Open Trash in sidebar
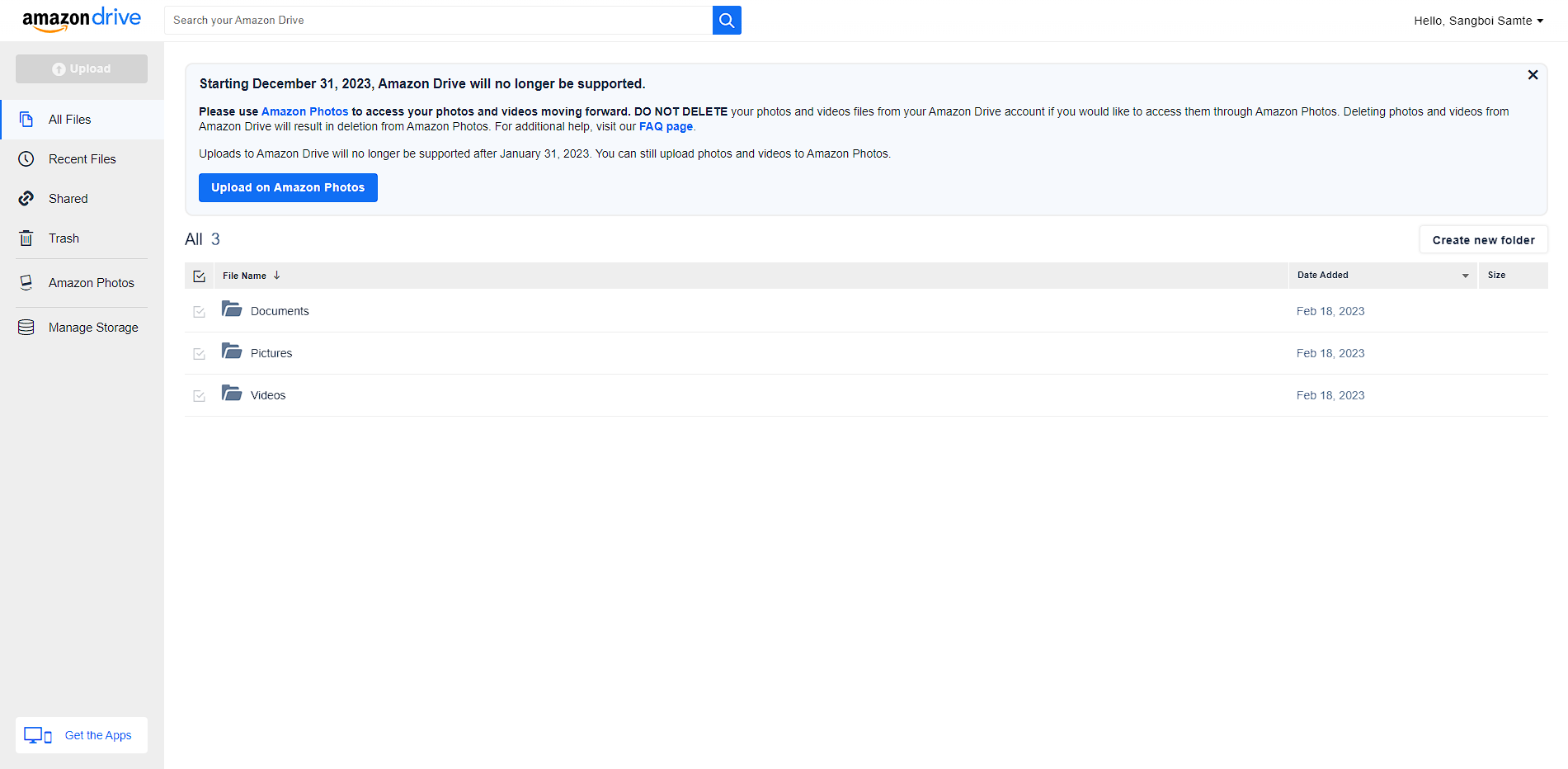The height and width of the screenshot is (769, 1568). point(82,238)
